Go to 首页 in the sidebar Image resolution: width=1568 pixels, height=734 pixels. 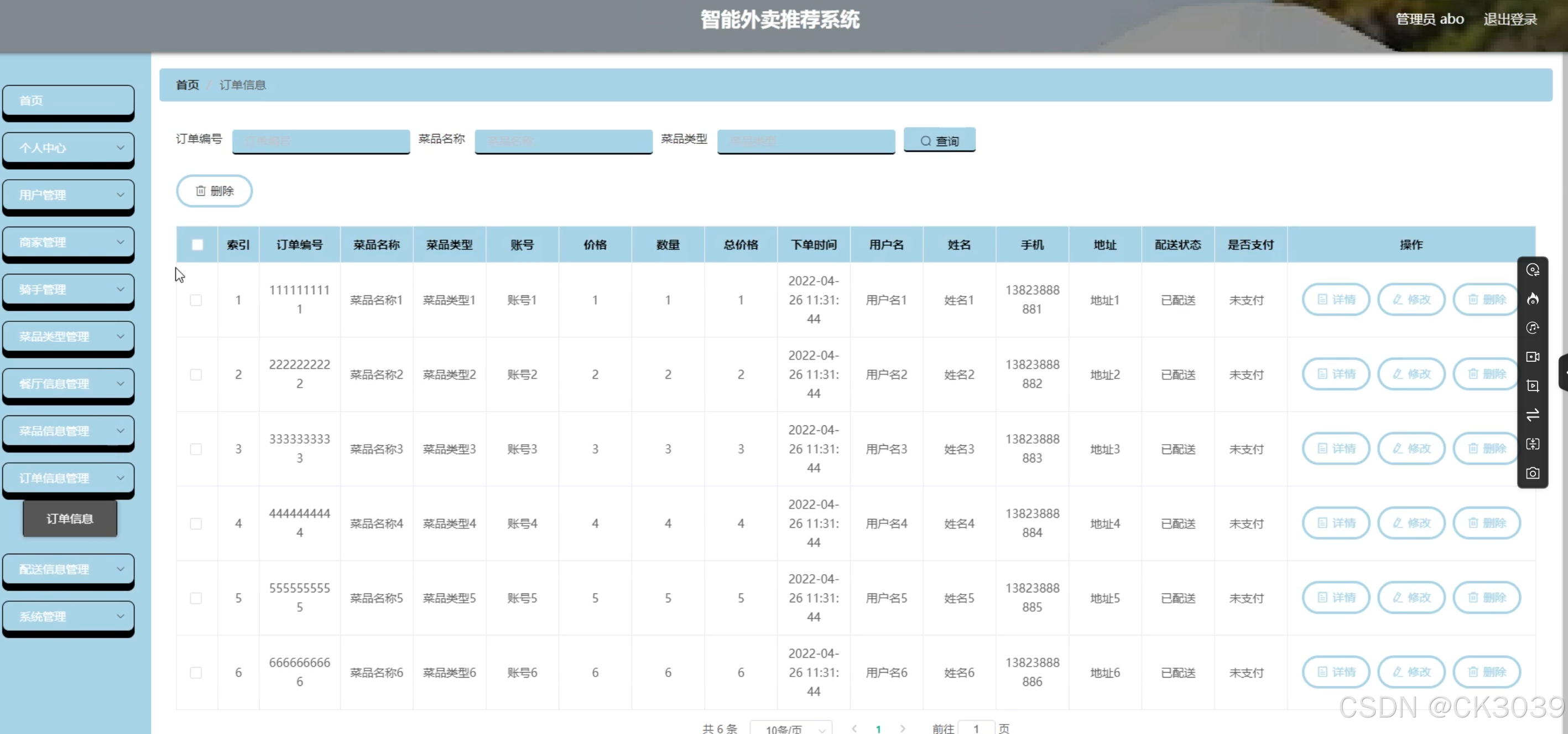coord(68,101)
